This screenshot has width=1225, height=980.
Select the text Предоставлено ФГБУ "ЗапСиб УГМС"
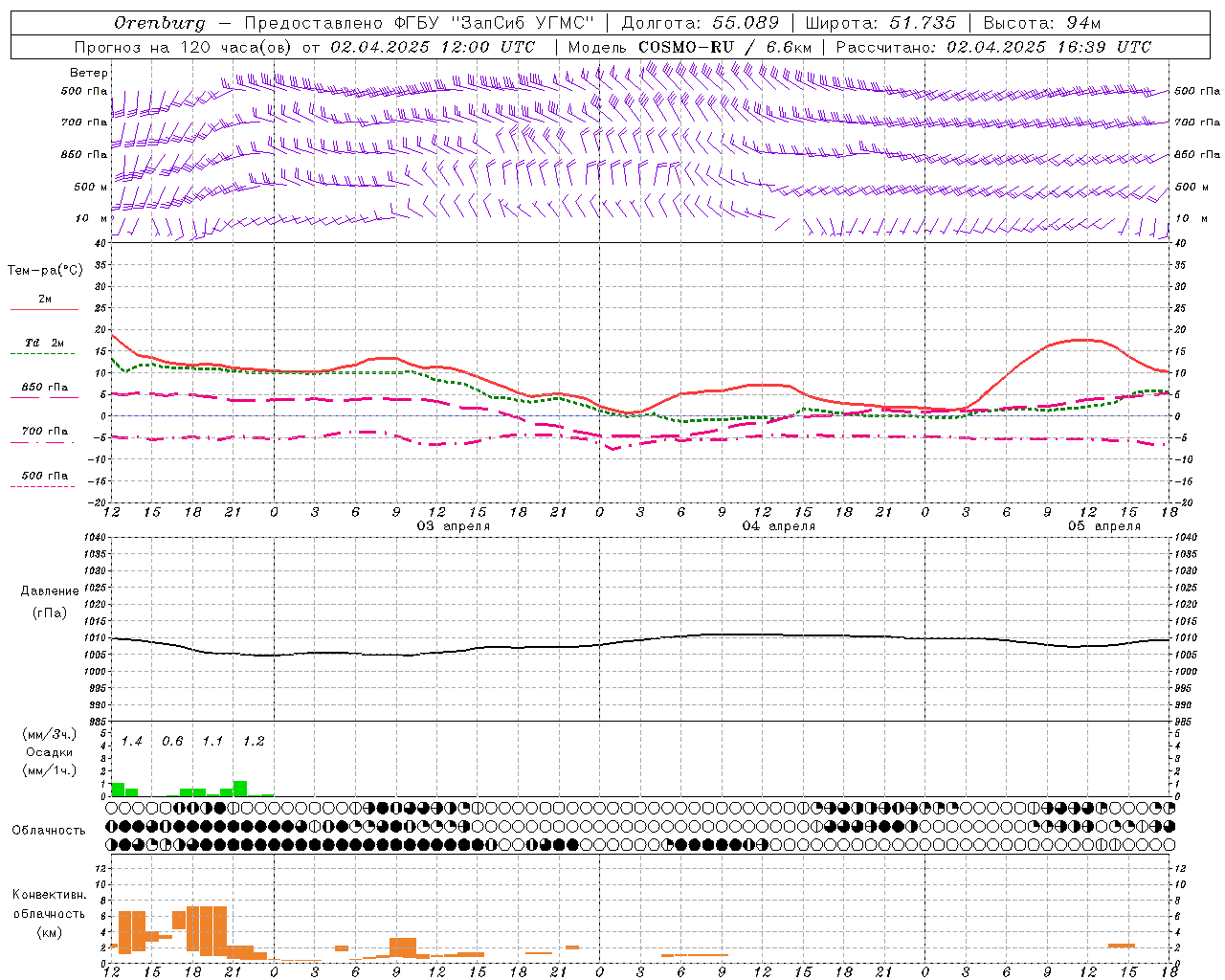click(419, 23)
